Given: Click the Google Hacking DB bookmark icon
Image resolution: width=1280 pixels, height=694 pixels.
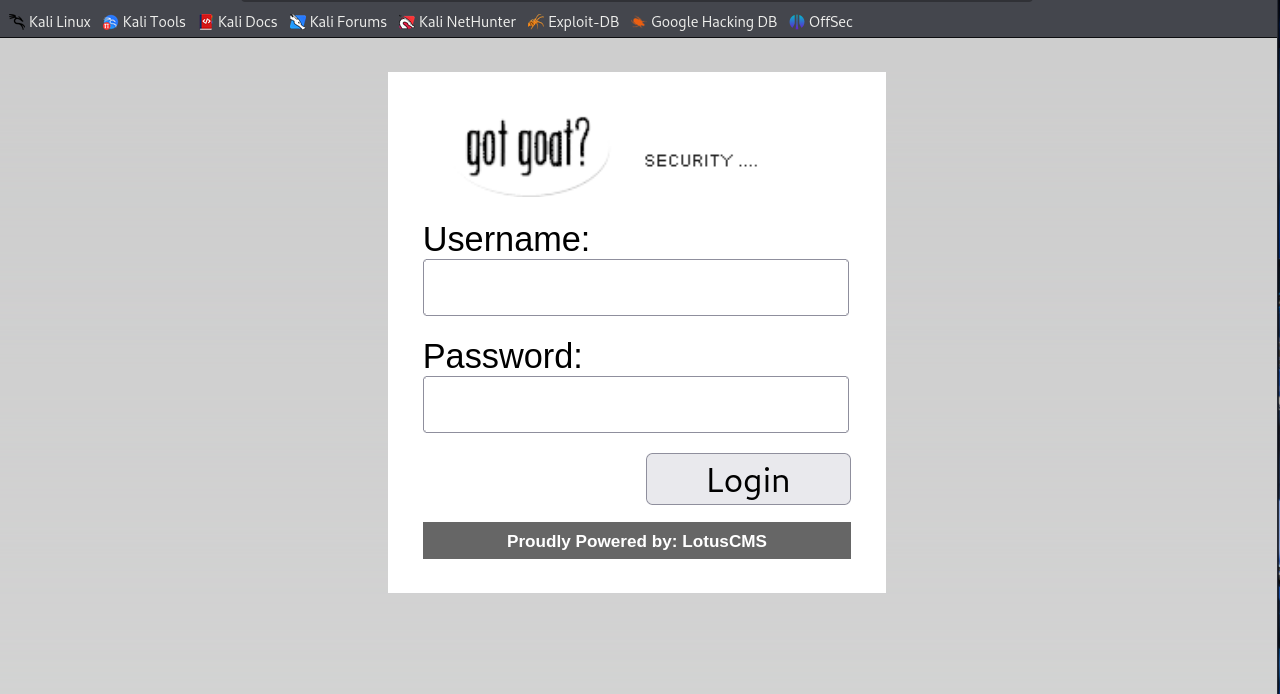Looking at the screenshot, I should 638,22.
